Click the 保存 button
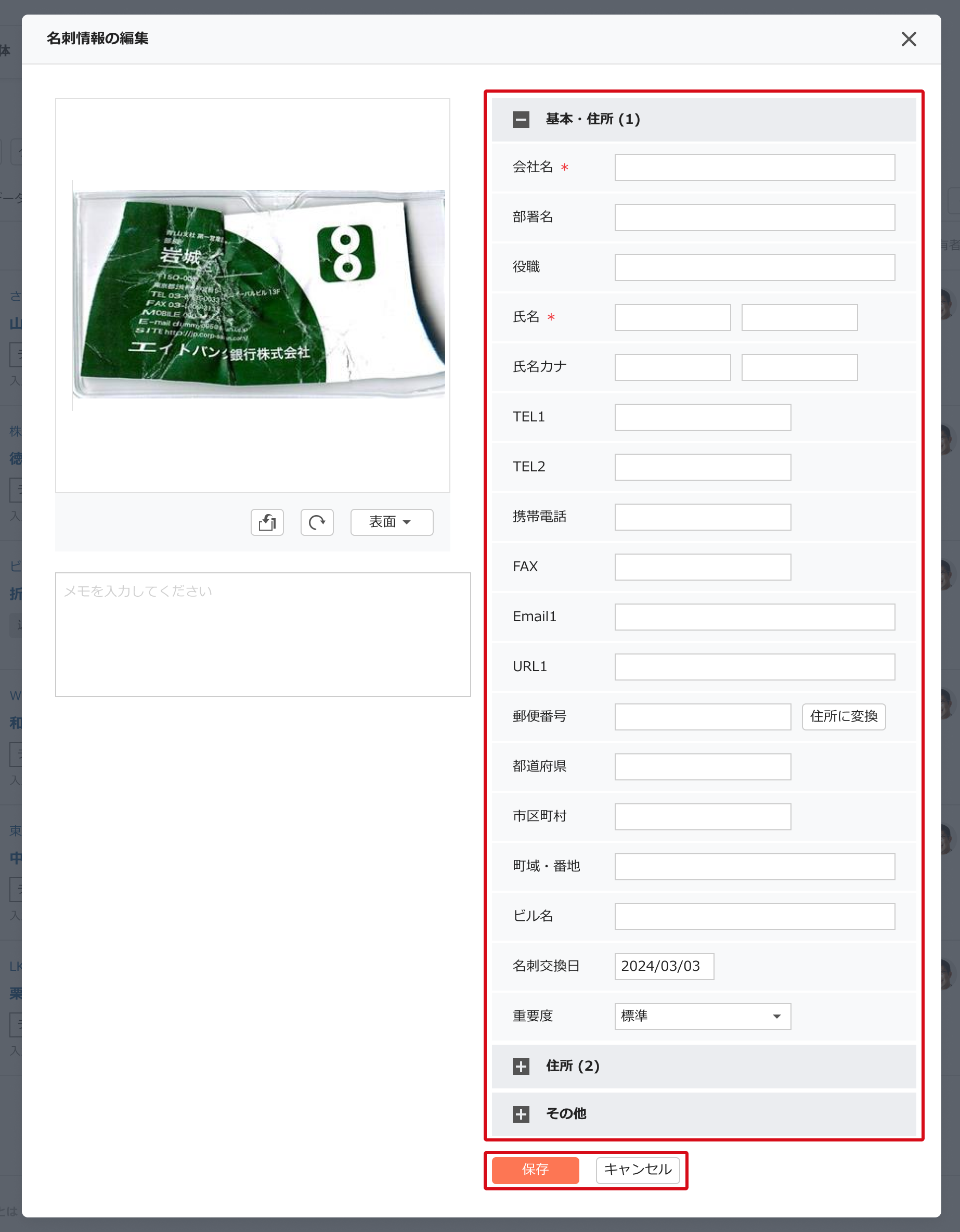 coord(535,1170)
